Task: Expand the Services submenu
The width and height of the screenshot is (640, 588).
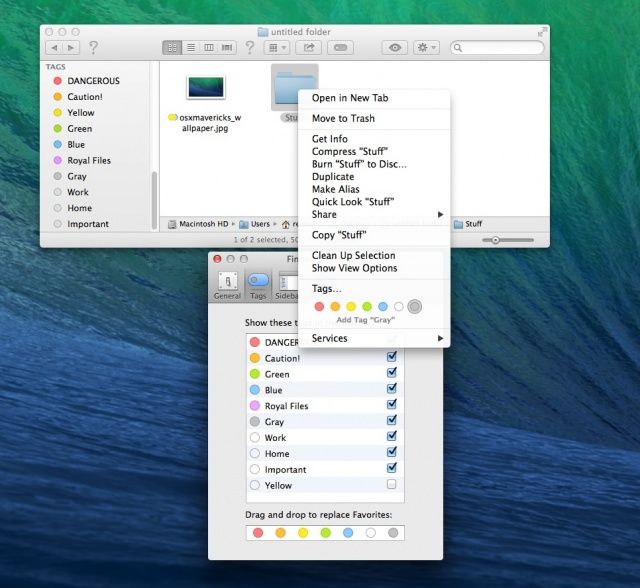Action: (x=374, y=338)
